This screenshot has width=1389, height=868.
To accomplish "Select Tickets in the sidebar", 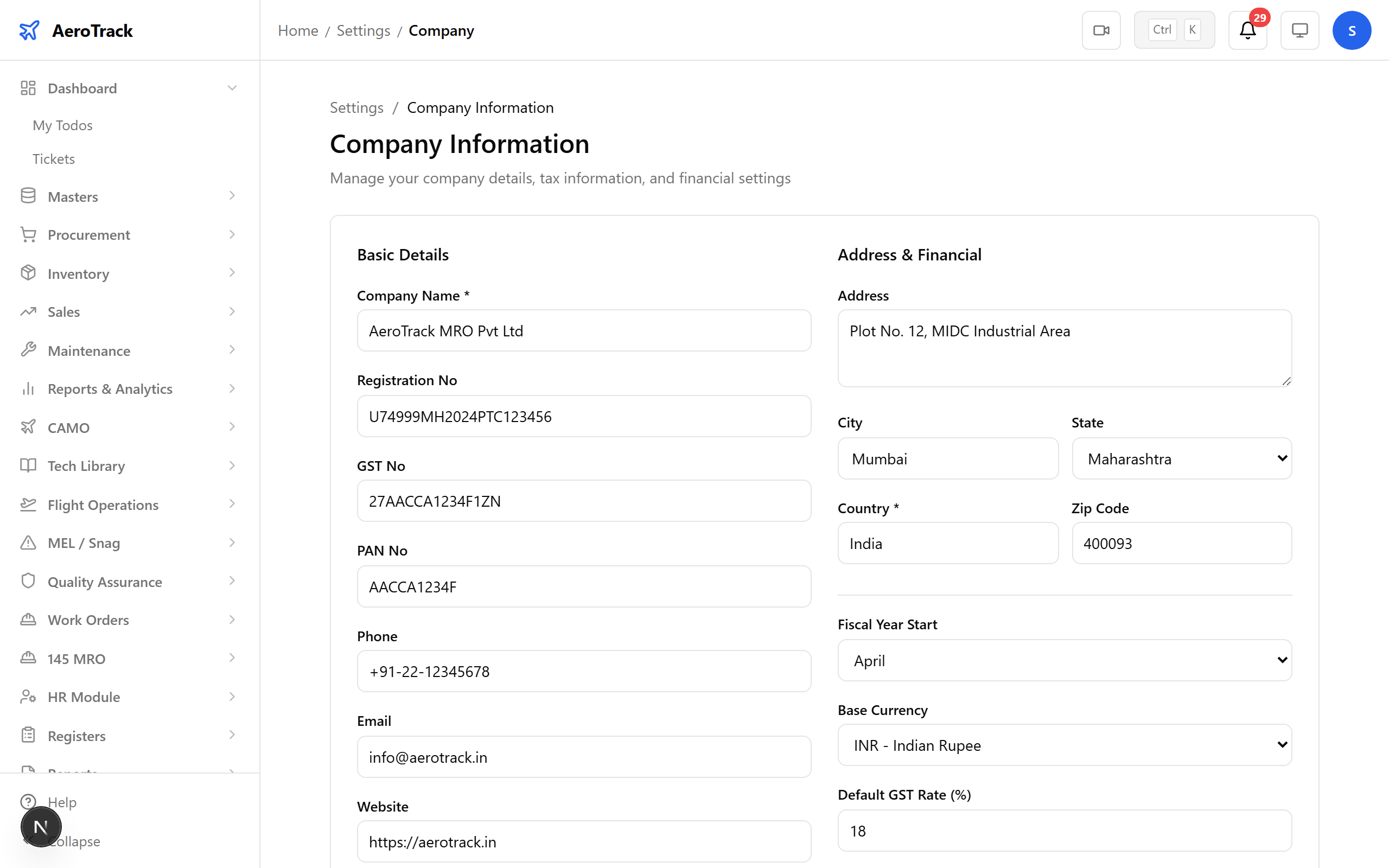I will (53, 158).
